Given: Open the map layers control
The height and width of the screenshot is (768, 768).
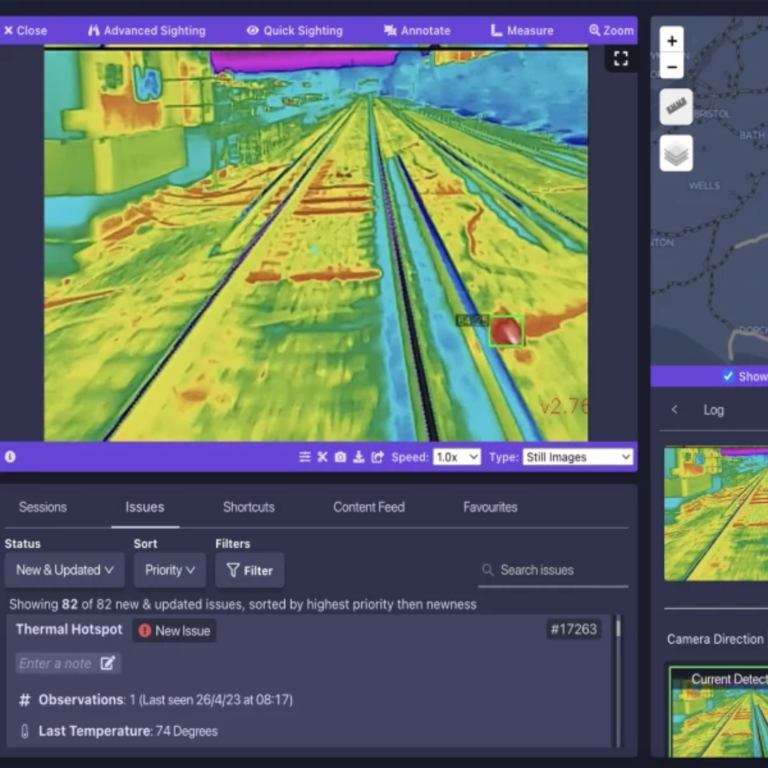Looking at the screenshot, I should click(x=676, y=153).
